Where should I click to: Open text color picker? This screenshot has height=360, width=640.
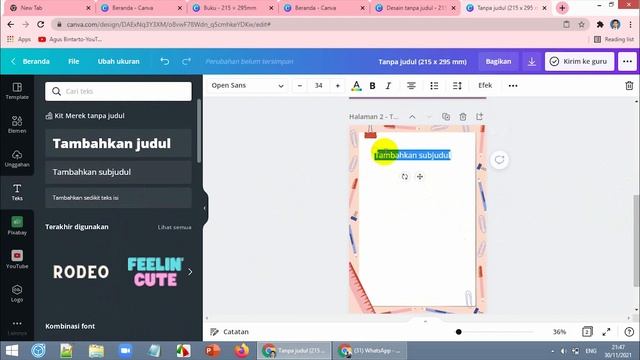(x=356, y=86)
